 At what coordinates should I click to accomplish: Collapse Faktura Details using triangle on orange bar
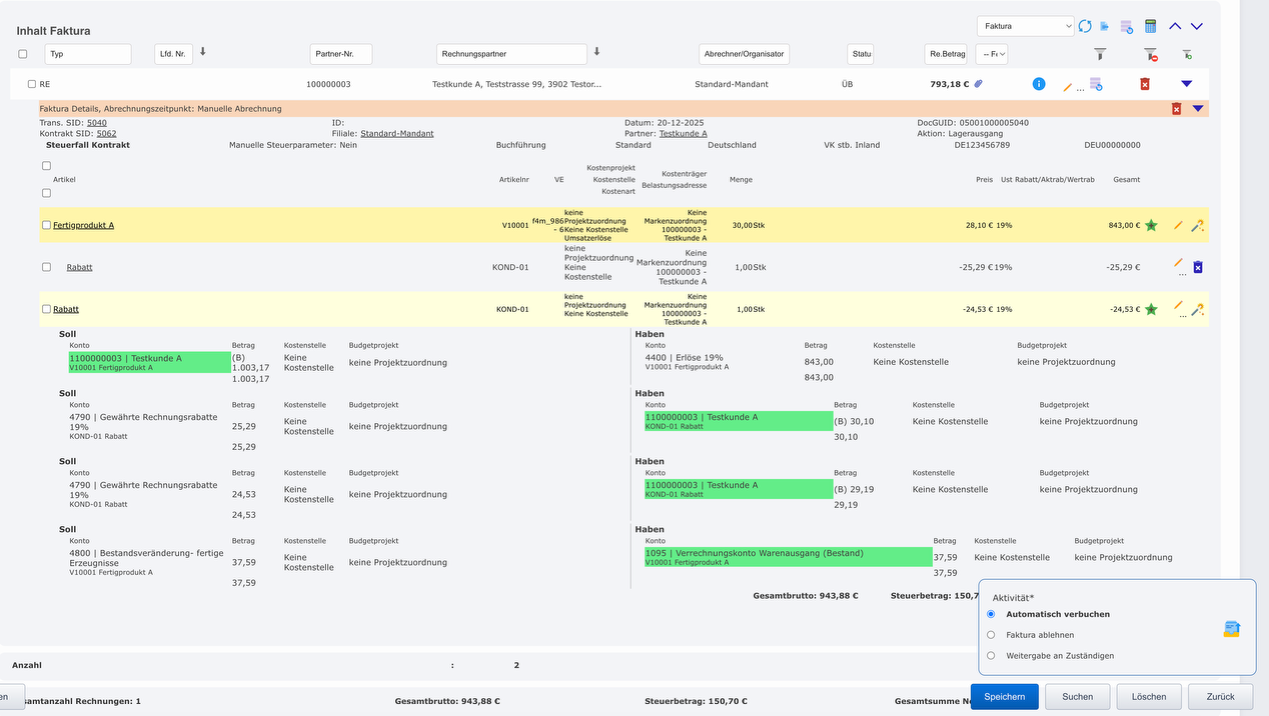pyautogui.click(x=1197, y=108)
